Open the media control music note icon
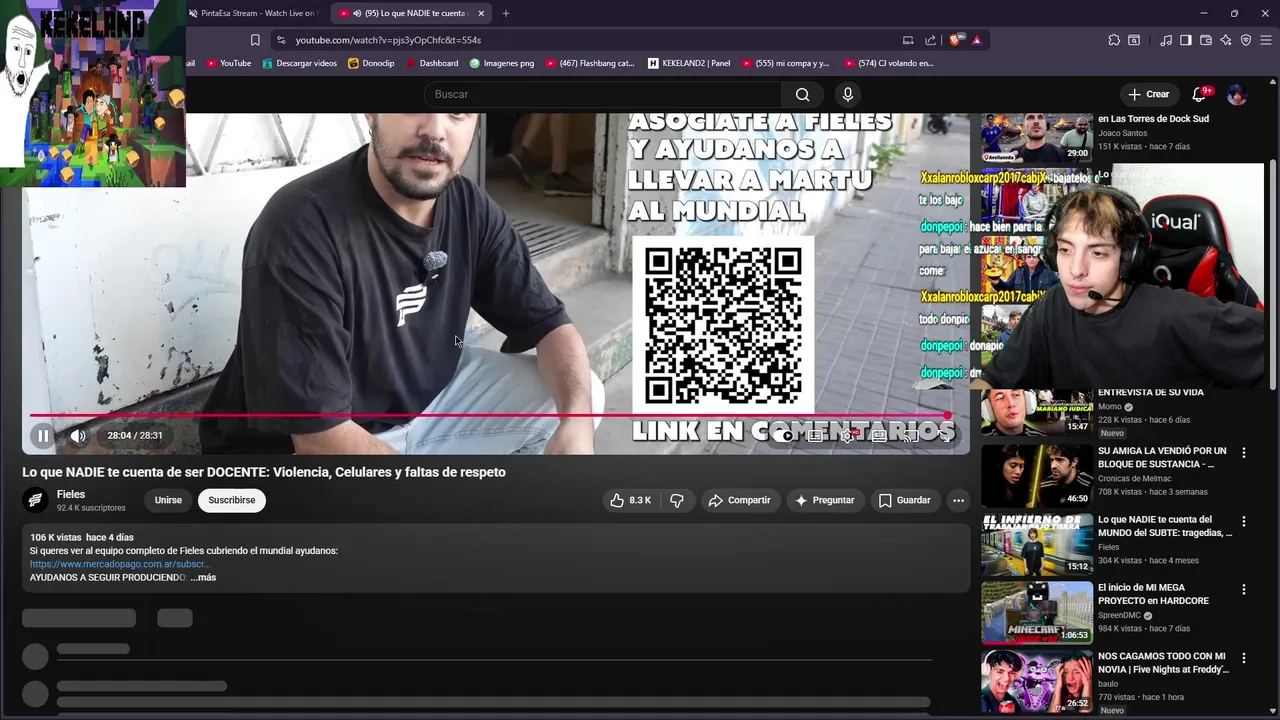The width and height of the screenshot is (1280, 720). coord(1166,40)
